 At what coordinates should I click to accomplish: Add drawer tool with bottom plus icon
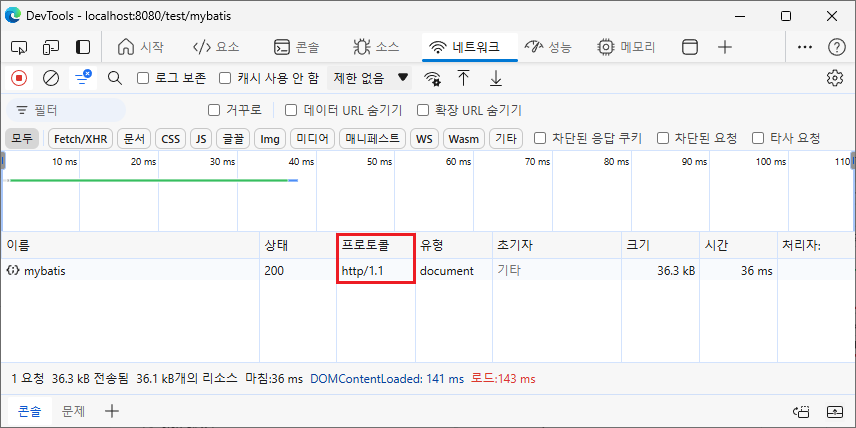111,411
